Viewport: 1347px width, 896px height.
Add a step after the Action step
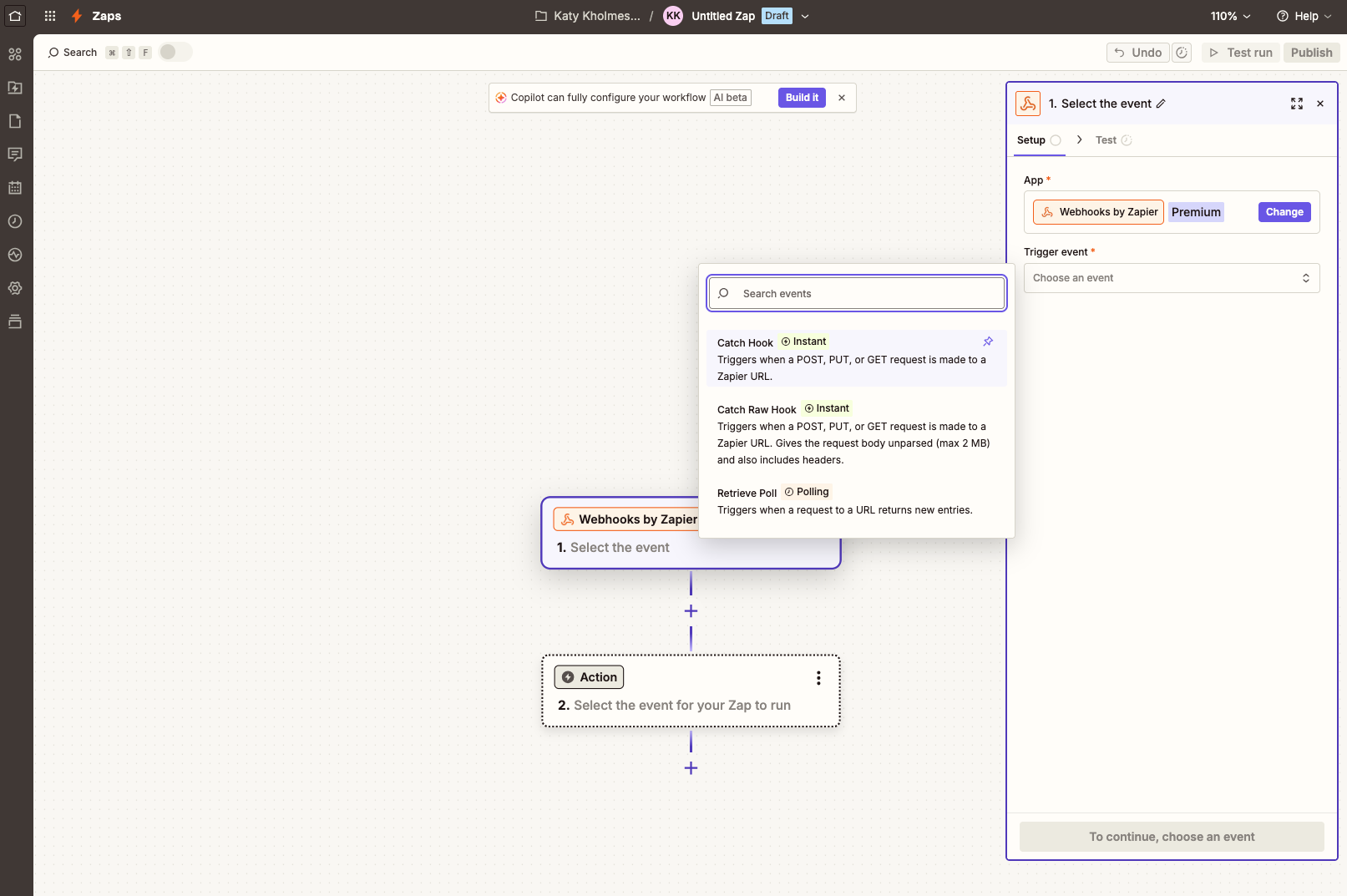tap(691, 768)
